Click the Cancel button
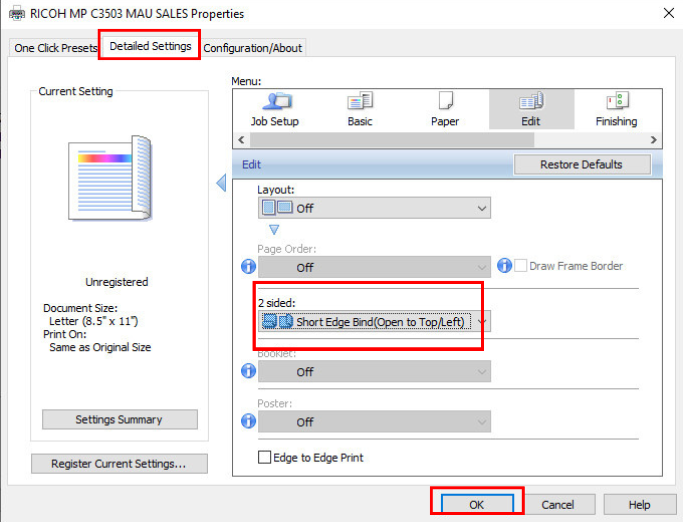Viewport: 683px width, 522px height. pyautogui.click(x=558, y=505)
